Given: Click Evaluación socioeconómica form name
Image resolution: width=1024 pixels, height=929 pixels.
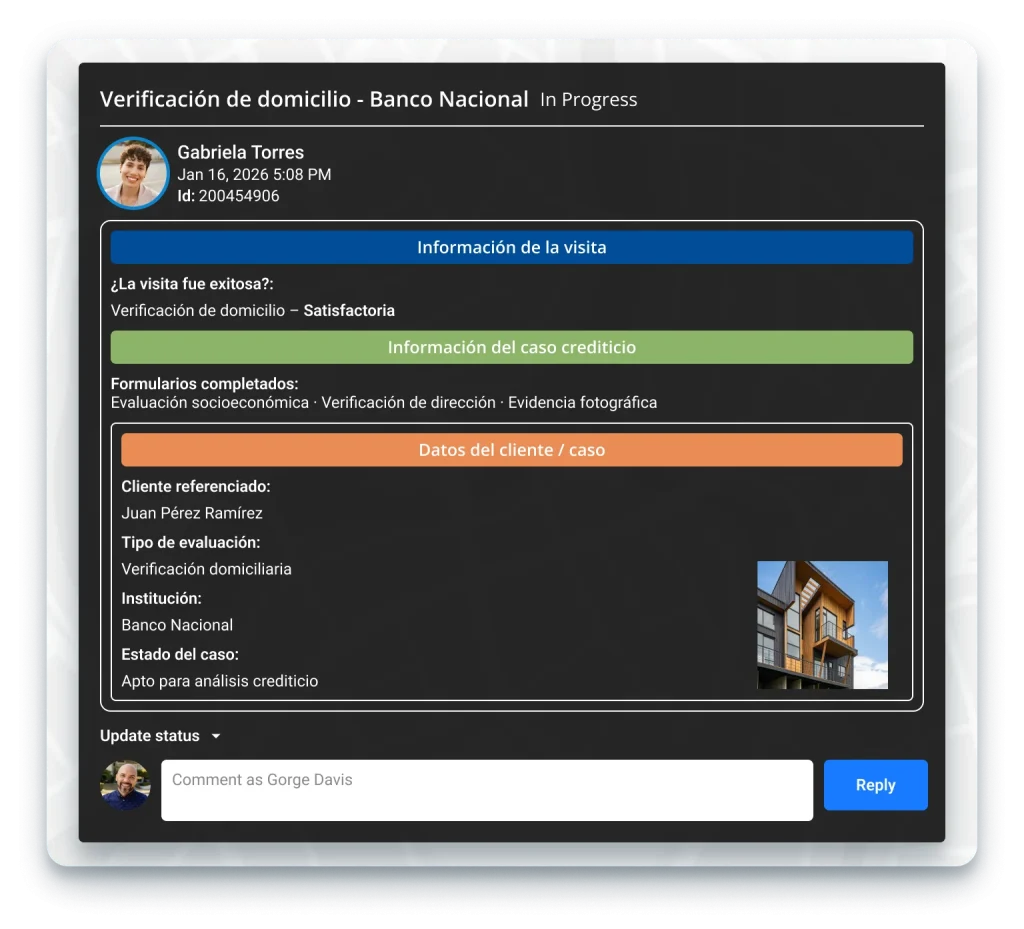Looking at the screenshot, I should (210, 403).
